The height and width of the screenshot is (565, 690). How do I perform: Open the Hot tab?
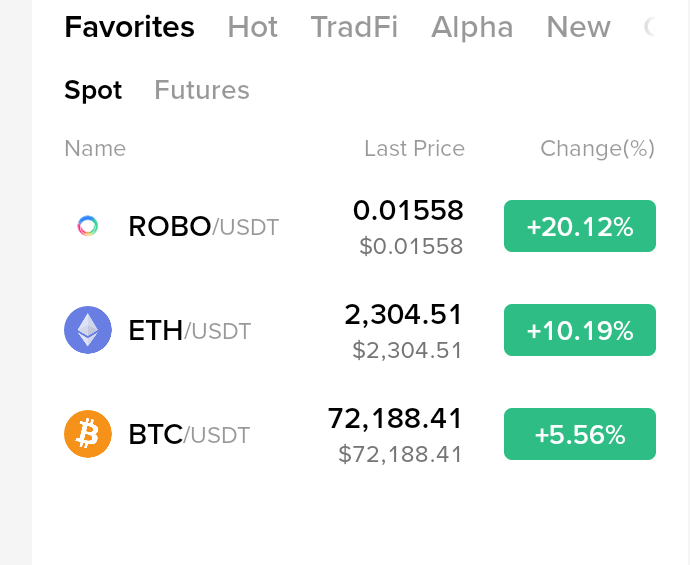point(253,27)
